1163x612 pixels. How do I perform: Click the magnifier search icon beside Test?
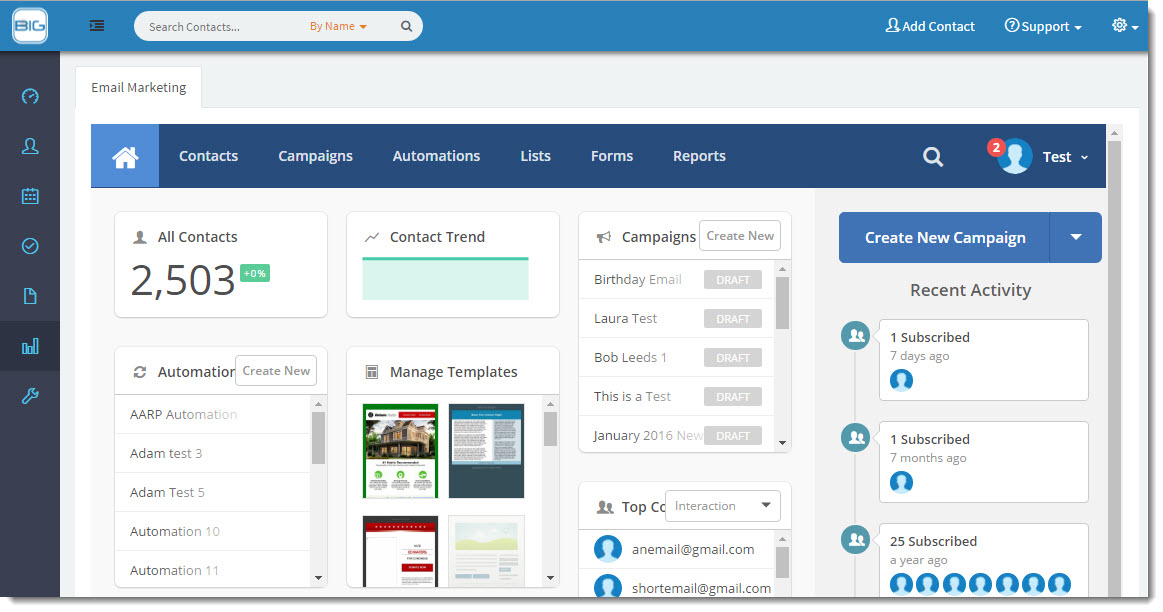[933, 157]
